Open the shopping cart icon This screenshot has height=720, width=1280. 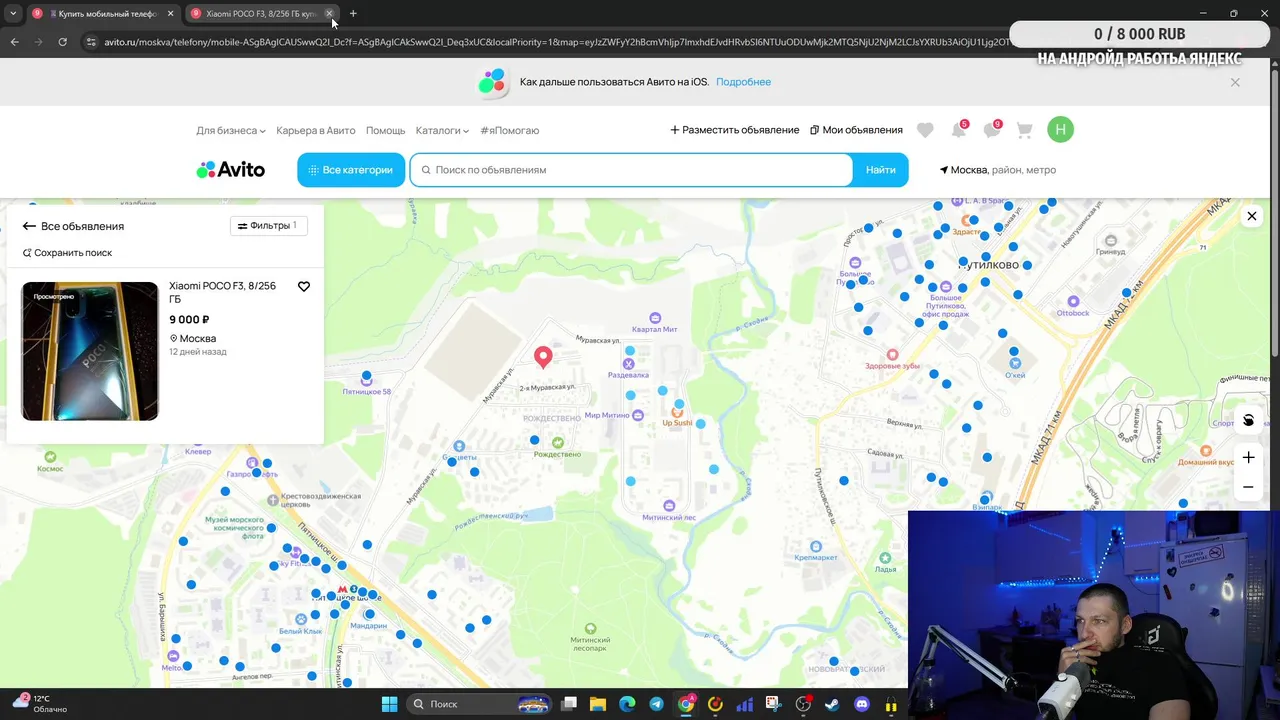tap(1025, 130)
